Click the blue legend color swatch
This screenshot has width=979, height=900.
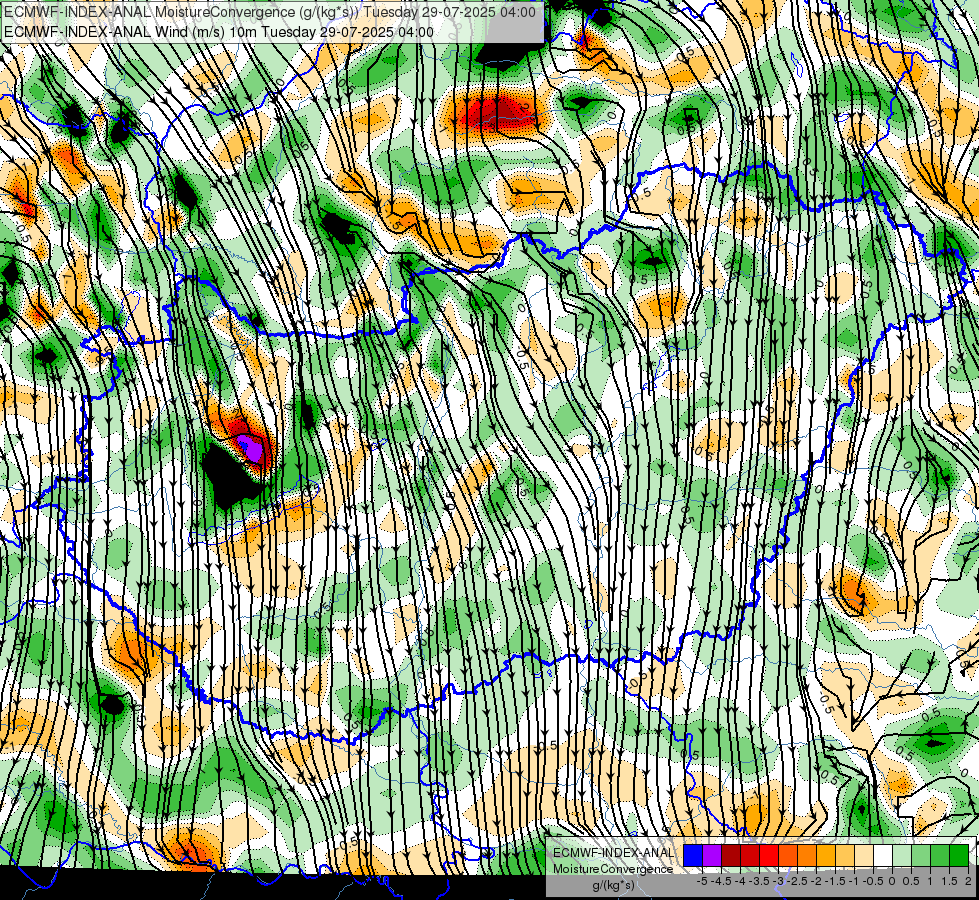pos(693,855)
